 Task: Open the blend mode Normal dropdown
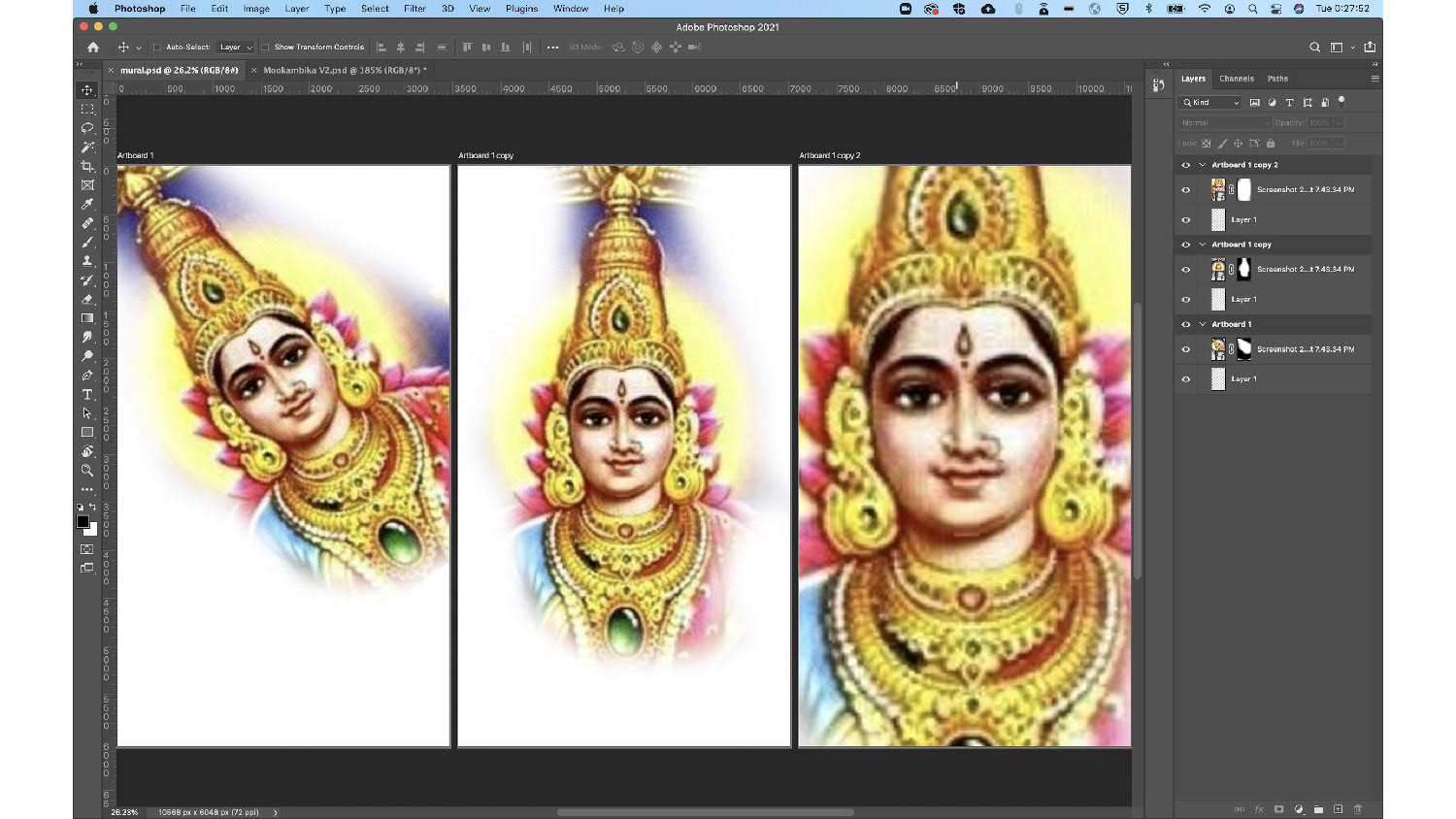(x=1225, y=123)
